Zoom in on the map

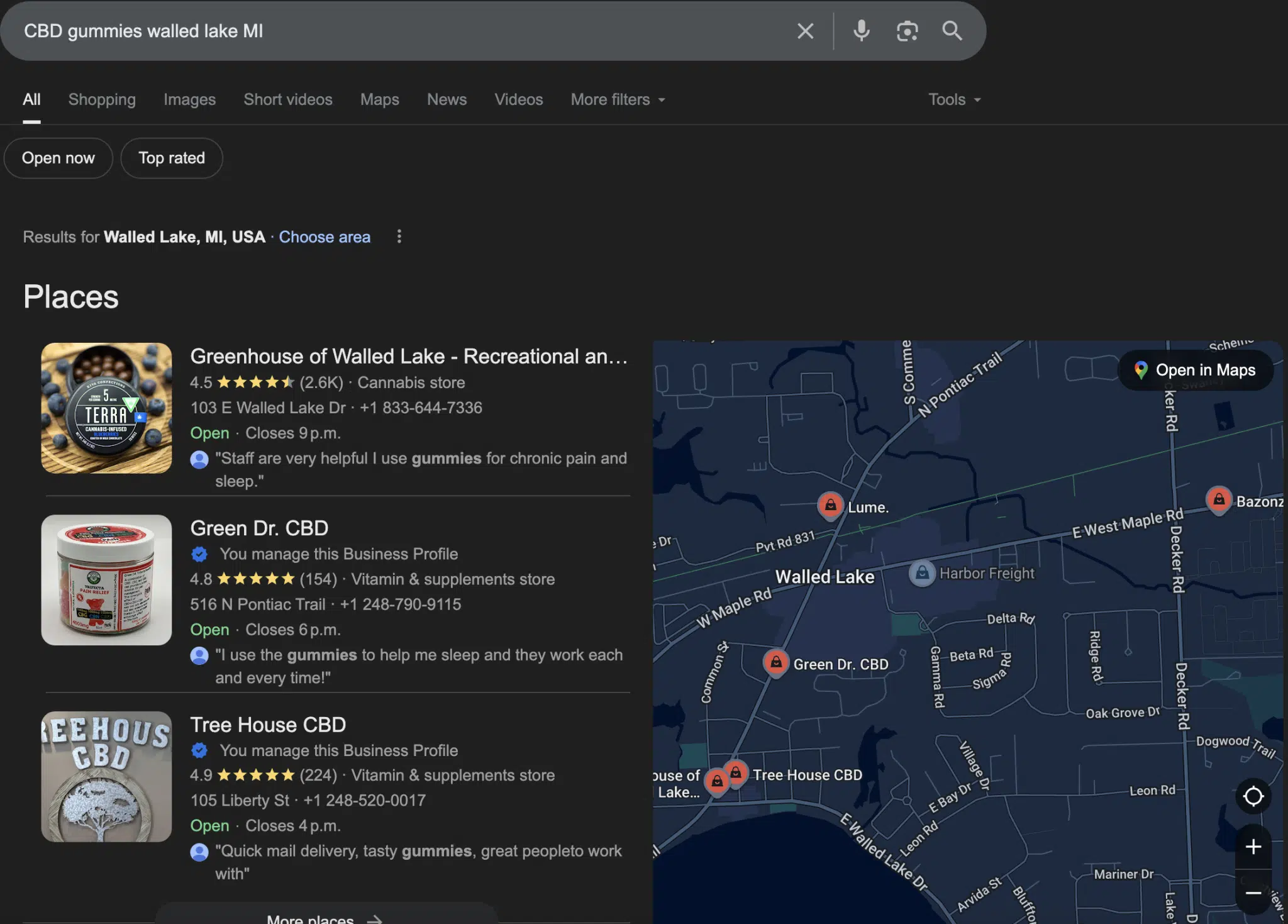click(1253, 847)
